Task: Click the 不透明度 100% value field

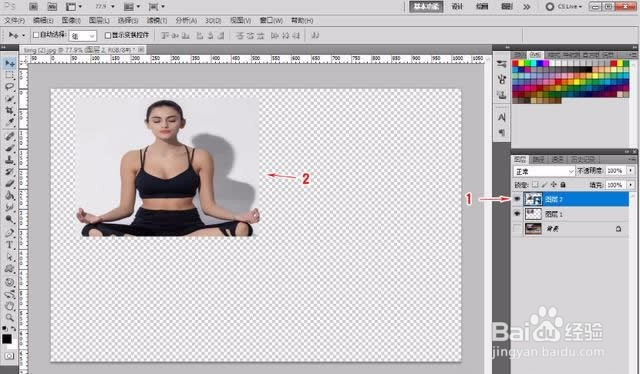Action: pyautogui.click(x=615, y=171)
